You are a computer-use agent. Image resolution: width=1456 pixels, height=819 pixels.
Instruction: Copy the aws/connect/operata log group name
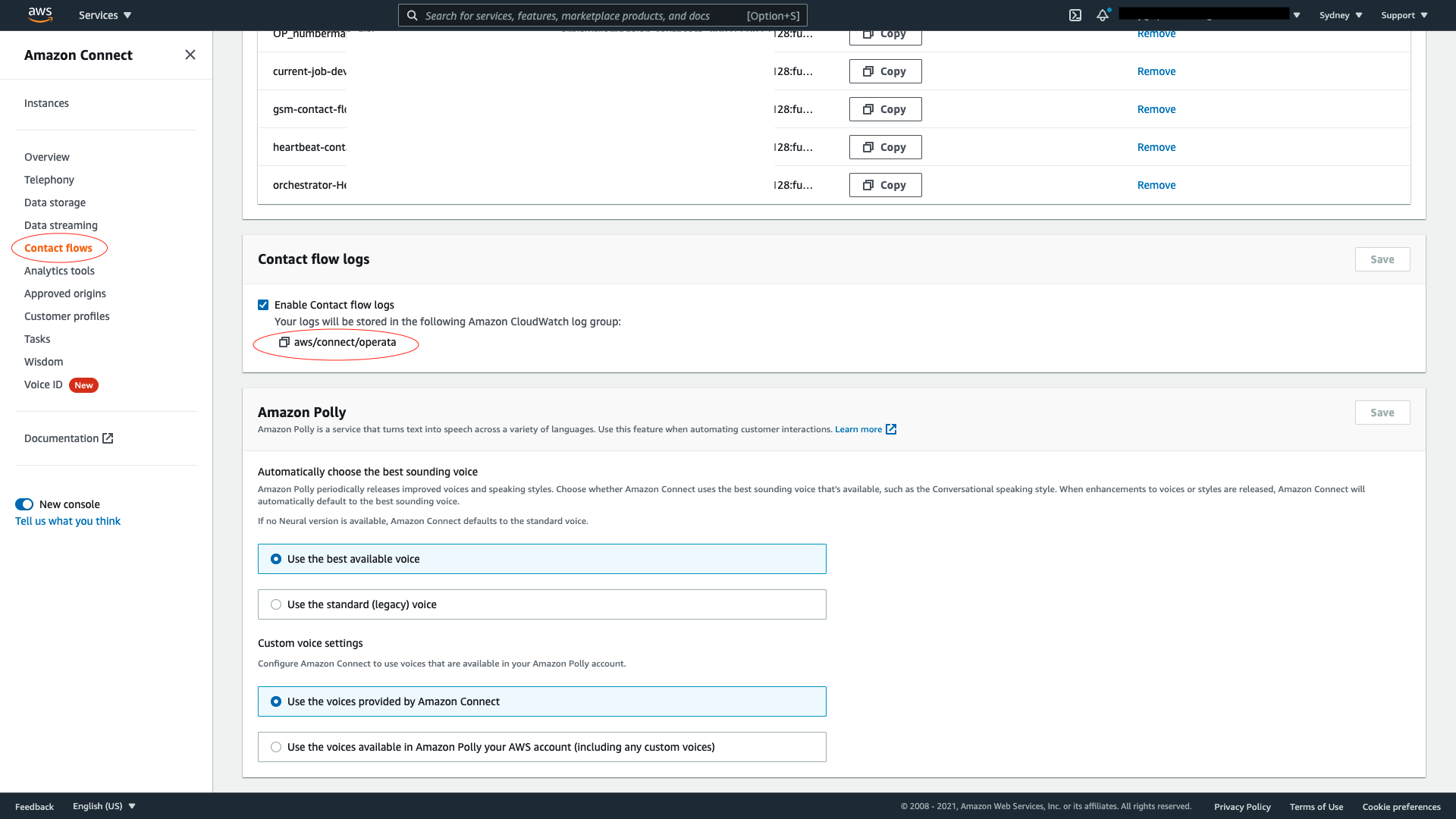click(284, 342)
